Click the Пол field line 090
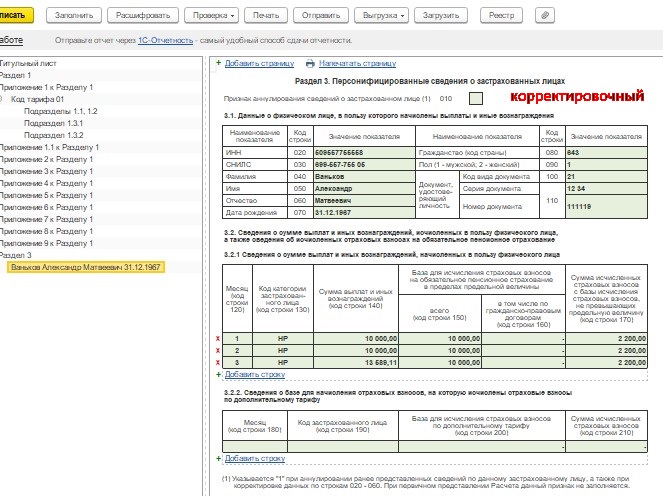Image resolution: width=663 pixels, height=496 pixels. pyautogui.click(x=606, y=164)
